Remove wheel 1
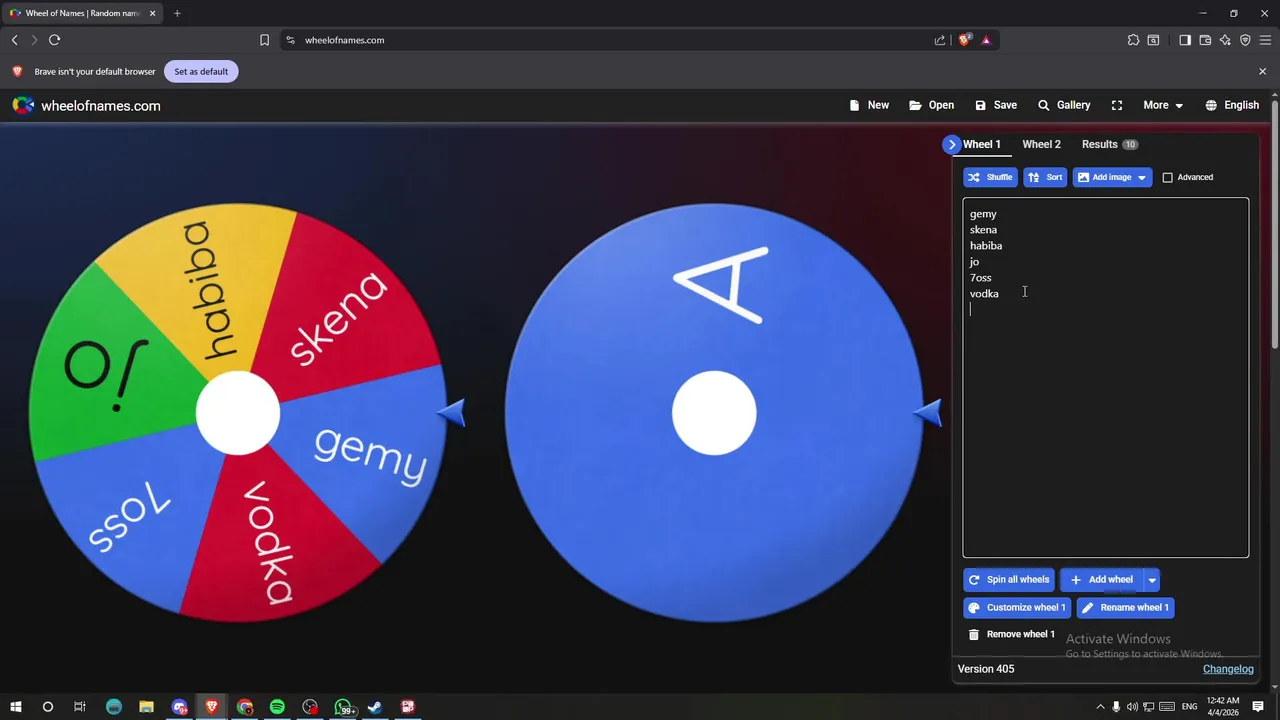 pos(1011,634)
